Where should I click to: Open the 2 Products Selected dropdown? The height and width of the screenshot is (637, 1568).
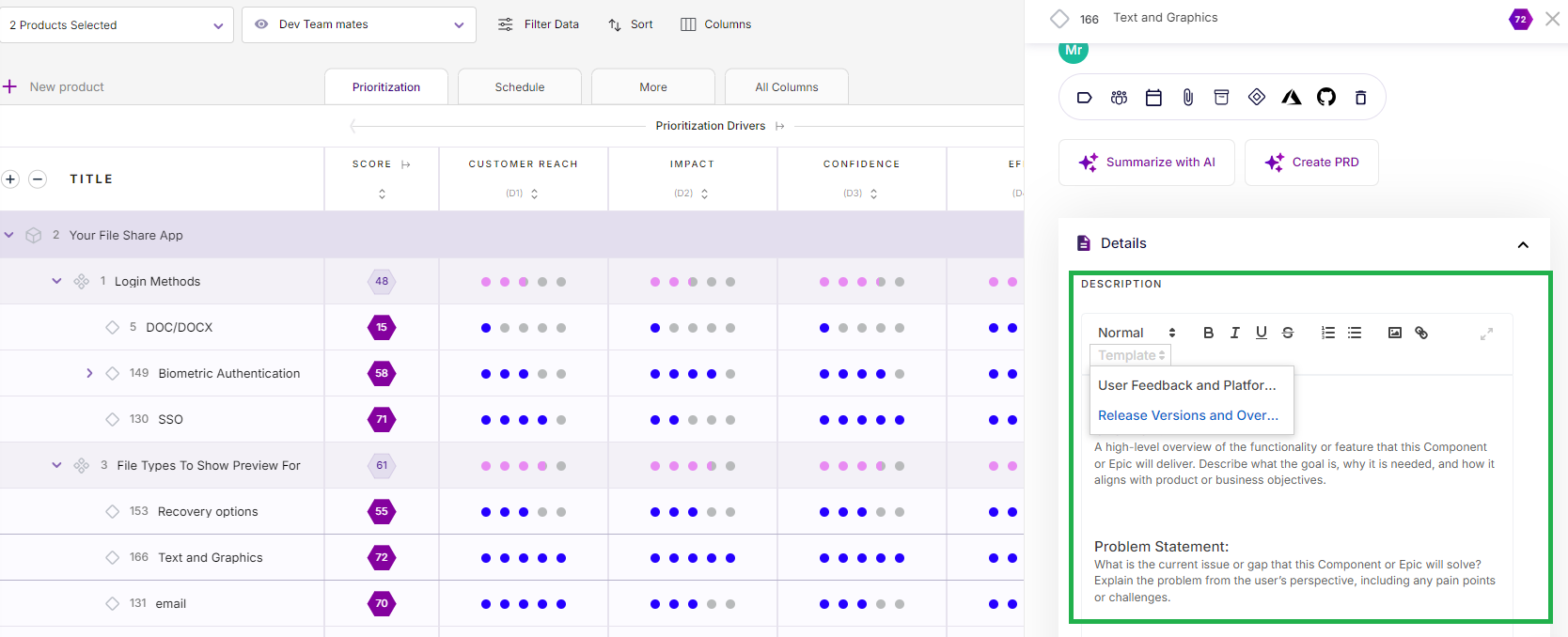coord(117,25)
